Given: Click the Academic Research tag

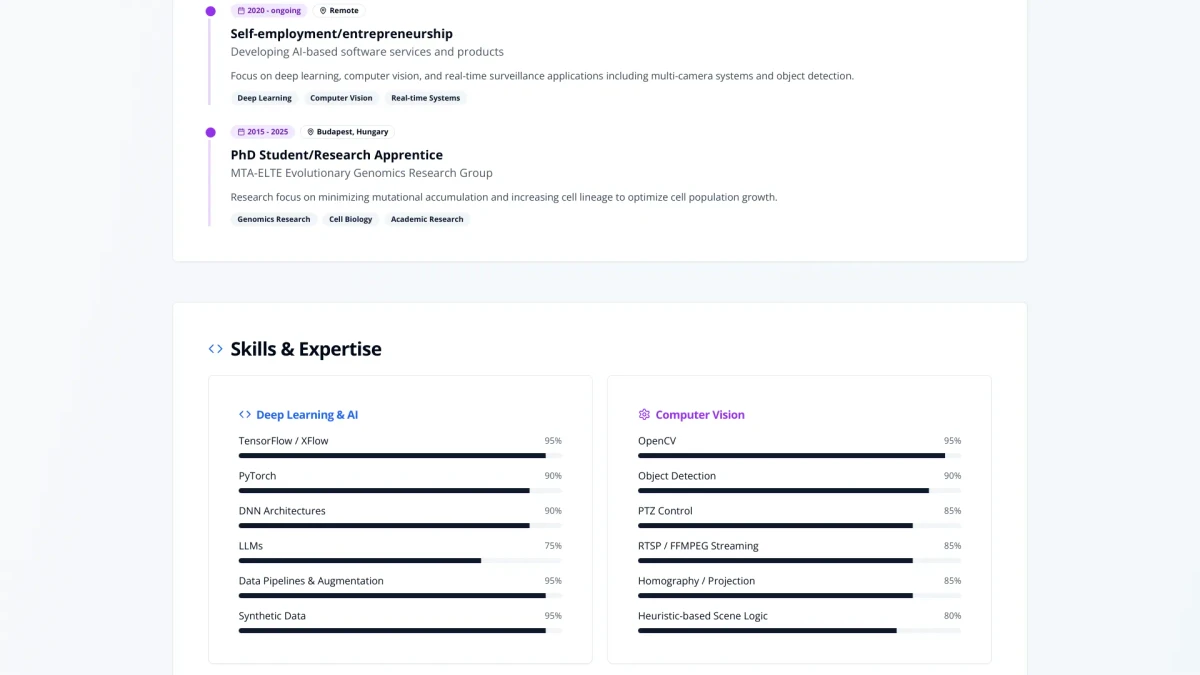Looking at the screenshot, I should [x=427, y=219].
